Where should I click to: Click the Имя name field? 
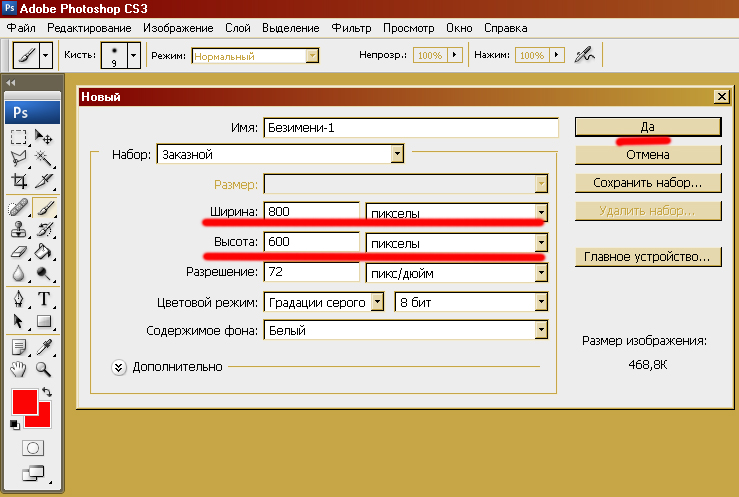click(411, 128)
